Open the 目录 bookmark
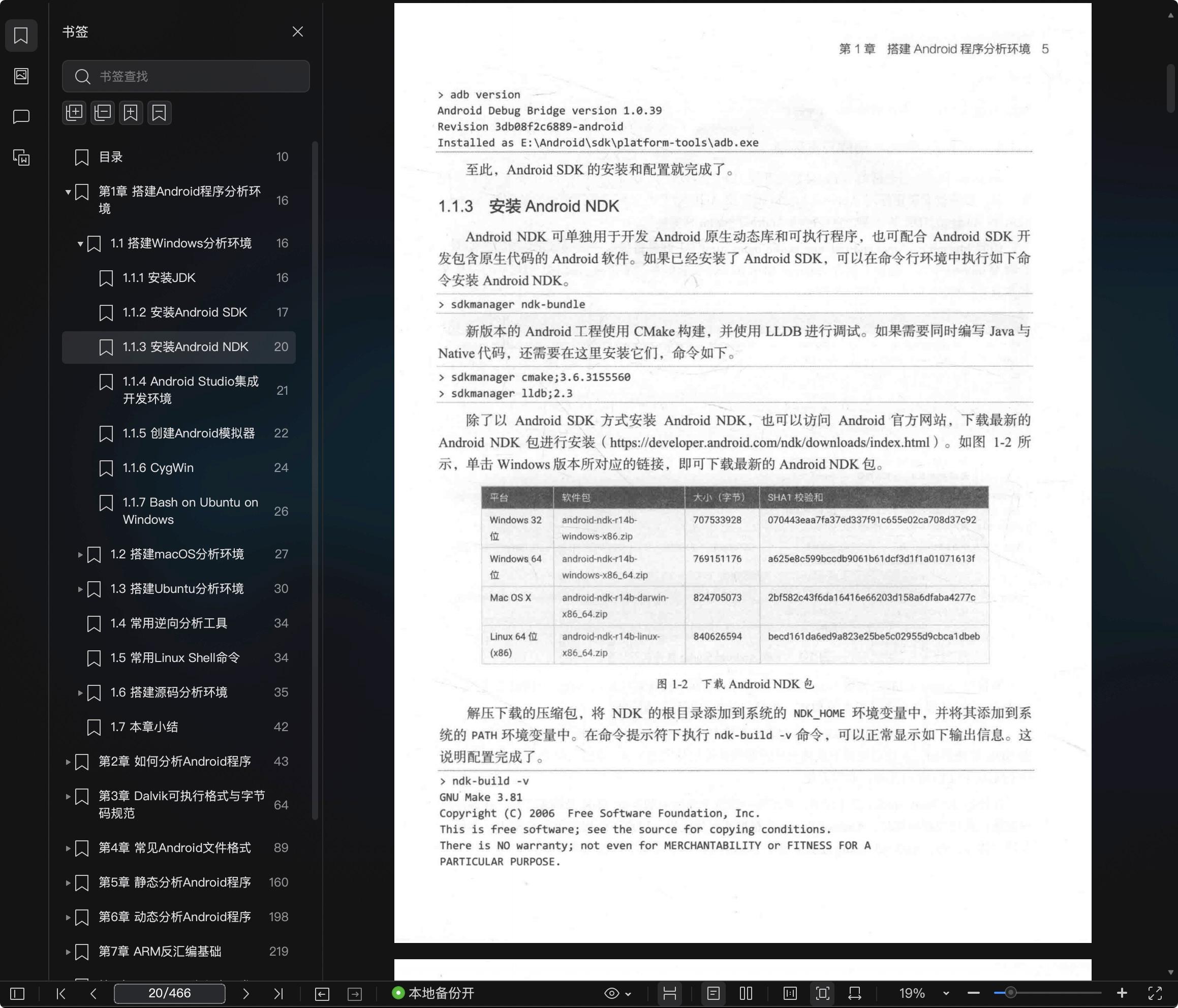1178x1008 pixels. 179,157
